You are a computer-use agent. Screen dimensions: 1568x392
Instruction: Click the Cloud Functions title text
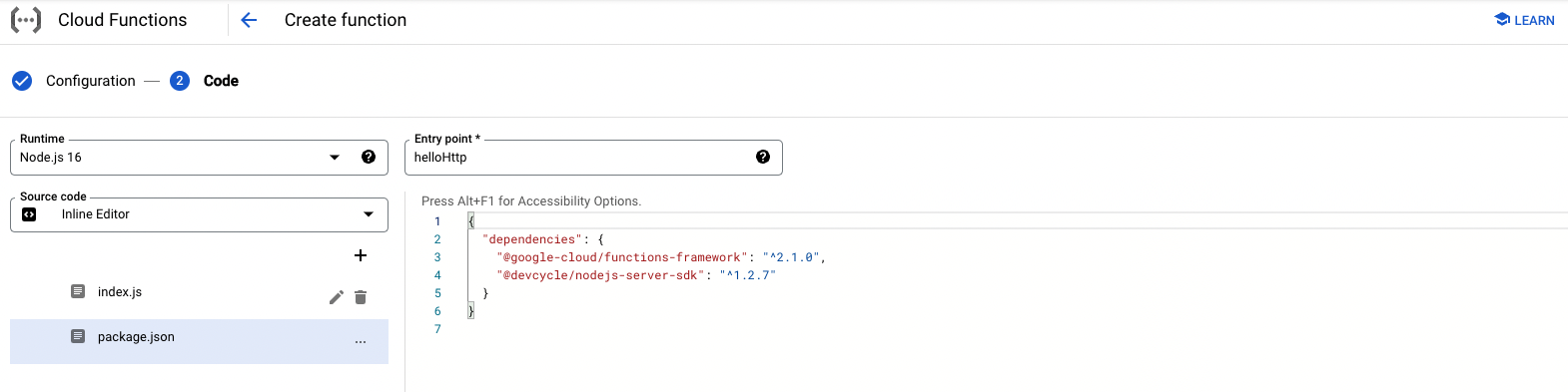[123, 20]
